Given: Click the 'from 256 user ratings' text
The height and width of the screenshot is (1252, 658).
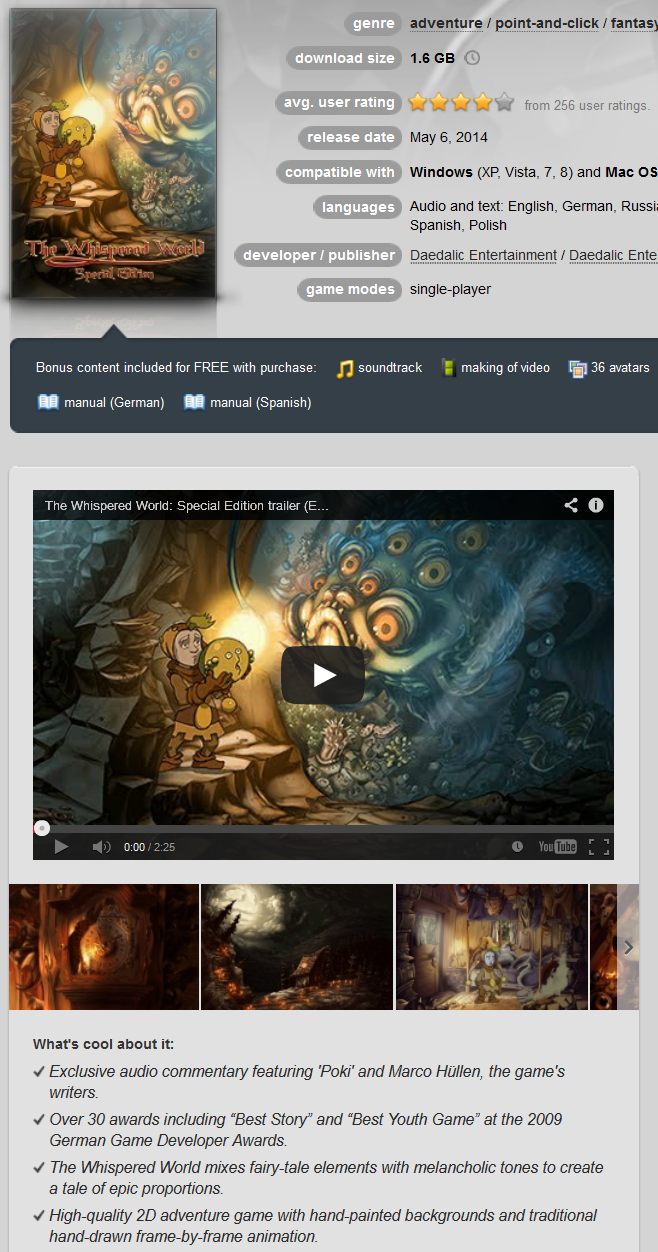Looking at the screenshot, I should pyautogui.click(x=587, y=105).
